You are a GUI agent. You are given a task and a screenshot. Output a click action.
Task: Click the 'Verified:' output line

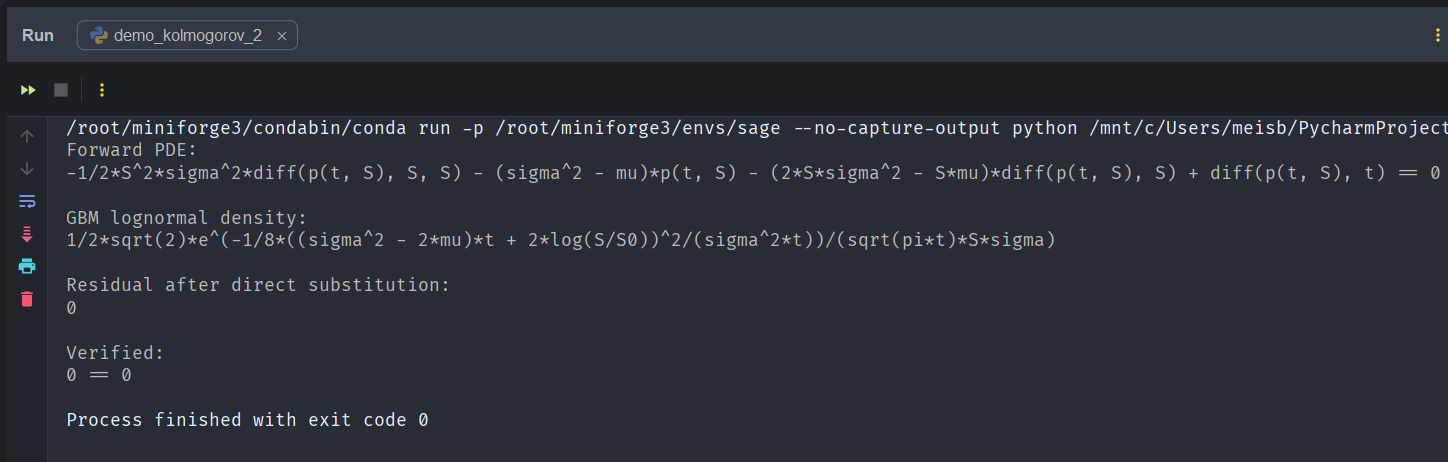click(115, 353)
